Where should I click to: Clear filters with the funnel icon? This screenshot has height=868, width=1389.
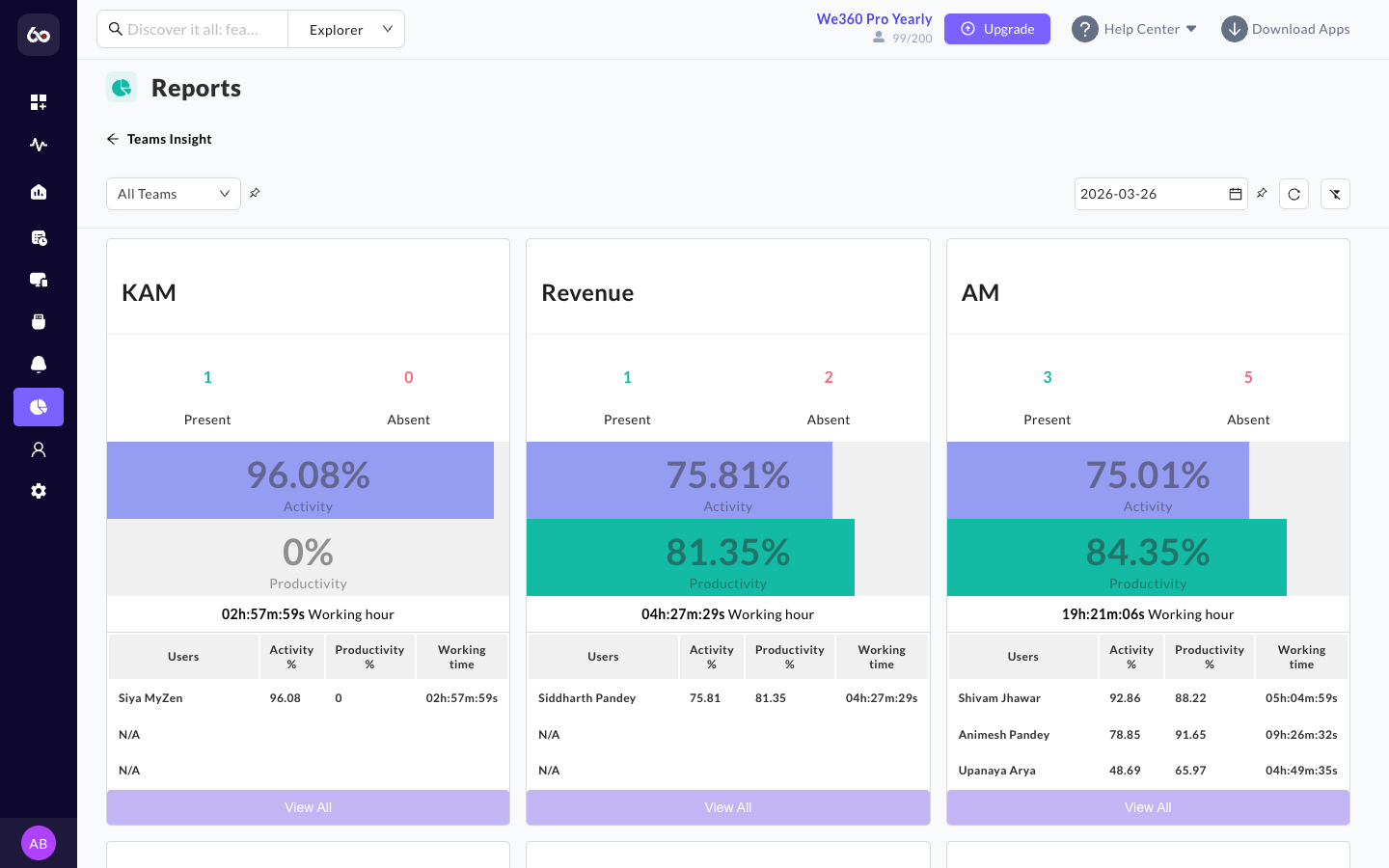pos(1335,194)
